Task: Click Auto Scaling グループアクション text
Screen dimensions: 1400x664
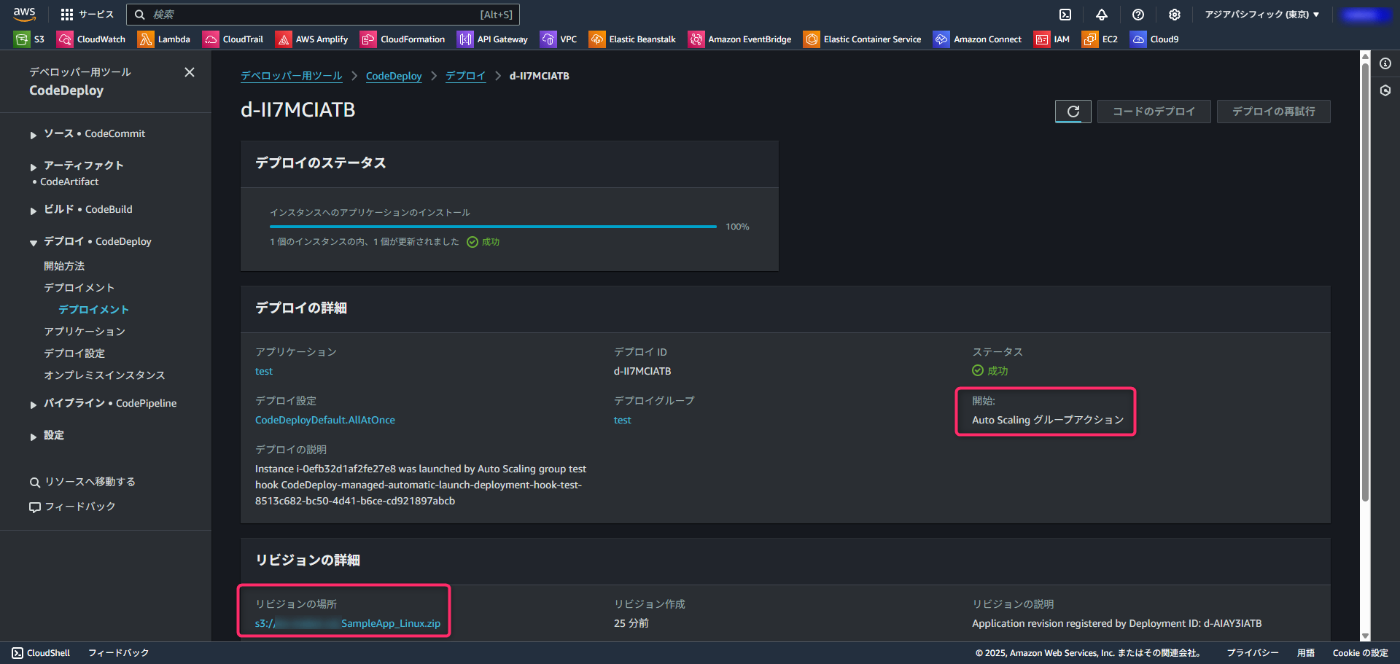Action: 1048,421
